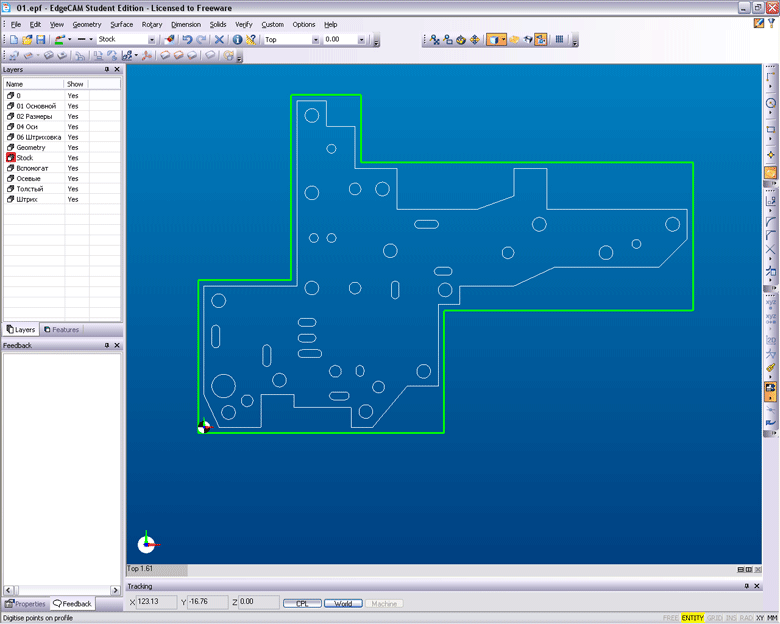Switch to the Properties tab
The image size is (780, 624).
coord(25,604)
